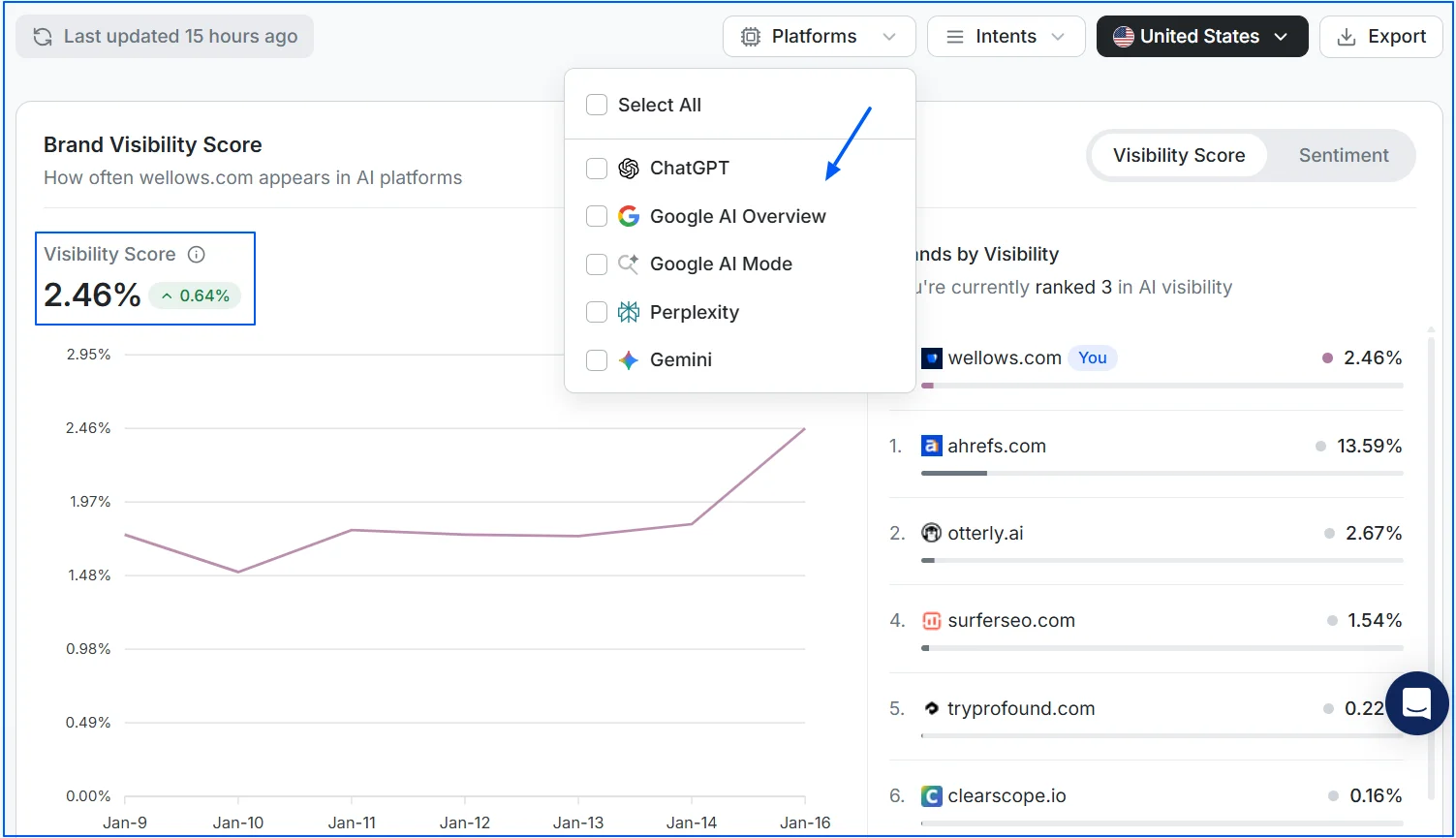The width and height of the screenshot is (1456, 838).
Task: Click the Perplexity logo icon
Action: tap(629, 312)
